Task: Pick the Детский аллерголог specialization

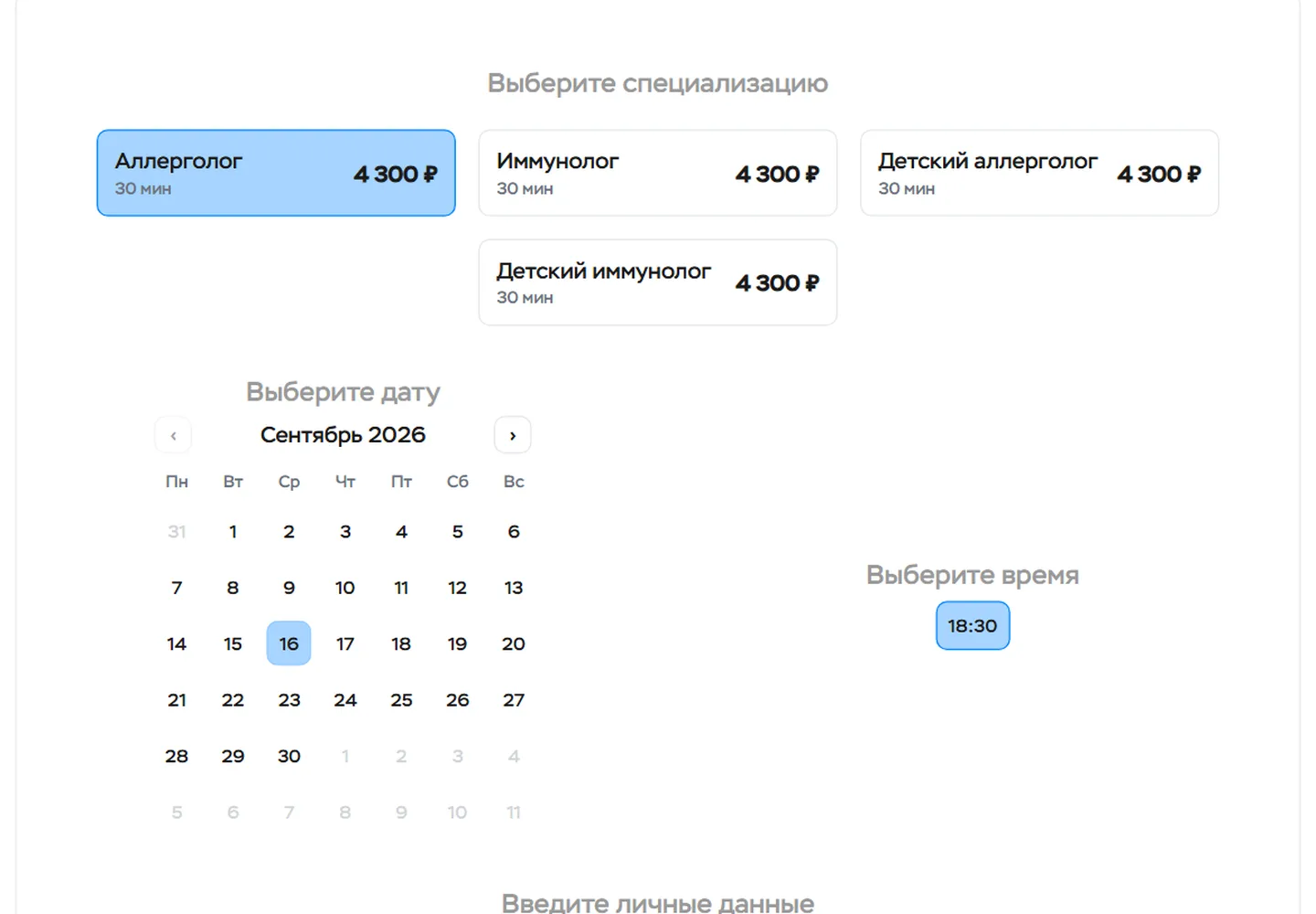Action: [1040, 173]
